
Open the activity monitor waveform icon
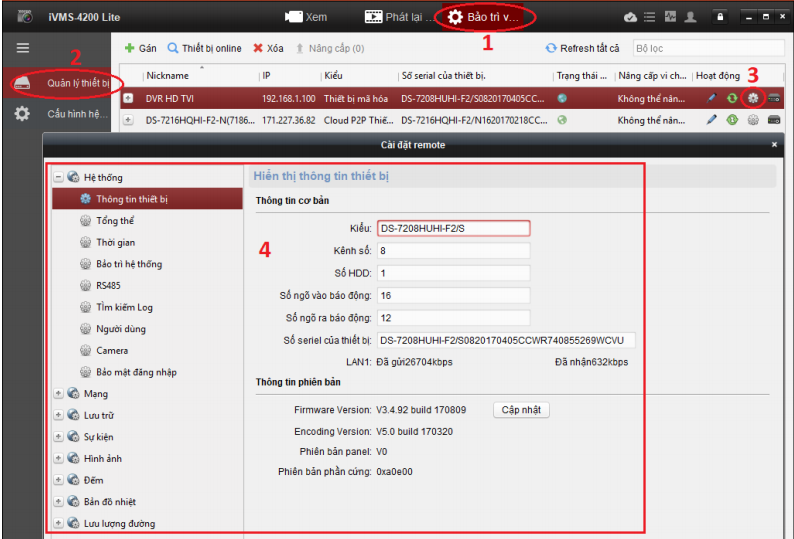pos(670,17)
